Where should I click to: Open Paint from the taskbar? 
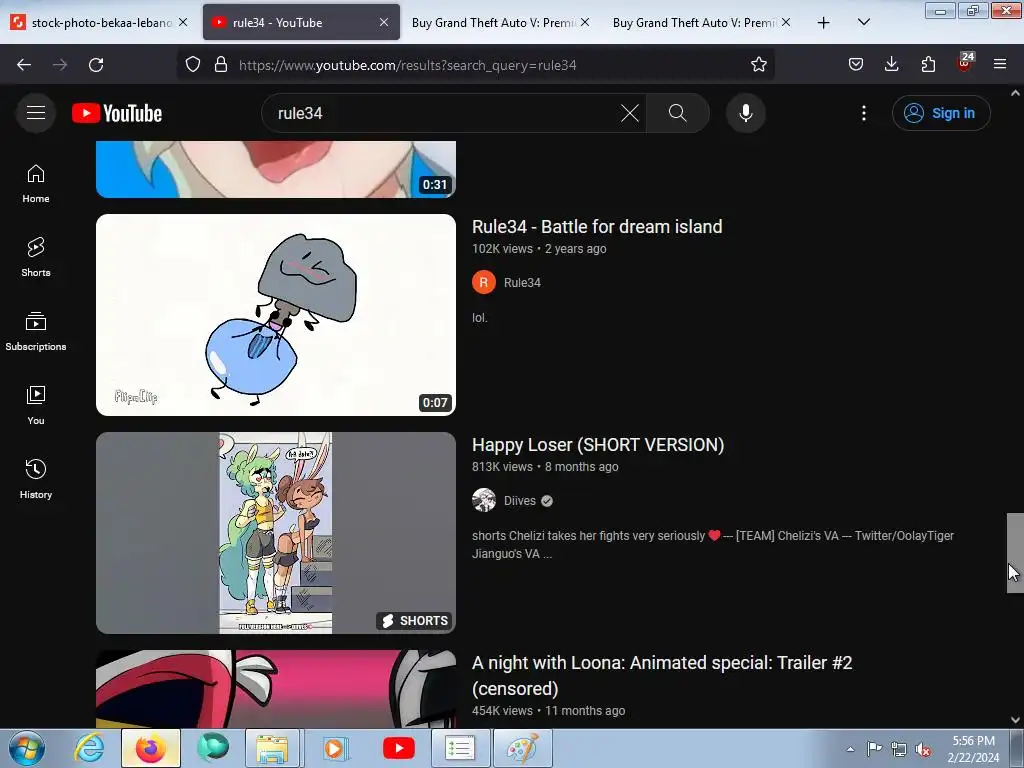[x=522, y=748]
